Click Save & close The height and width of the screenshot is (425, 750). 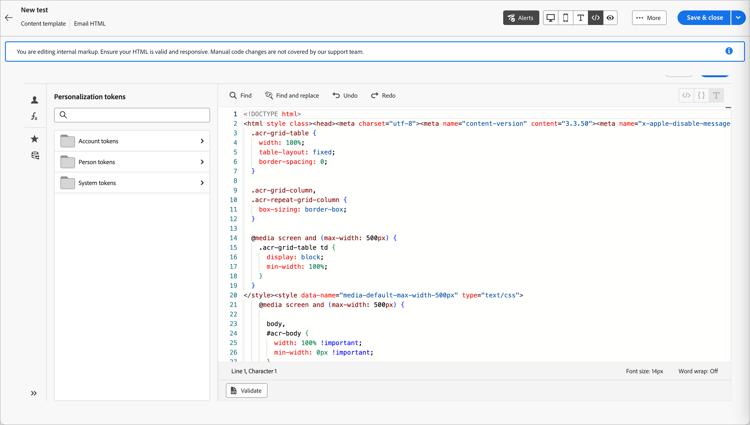click(x=704, y=17)
